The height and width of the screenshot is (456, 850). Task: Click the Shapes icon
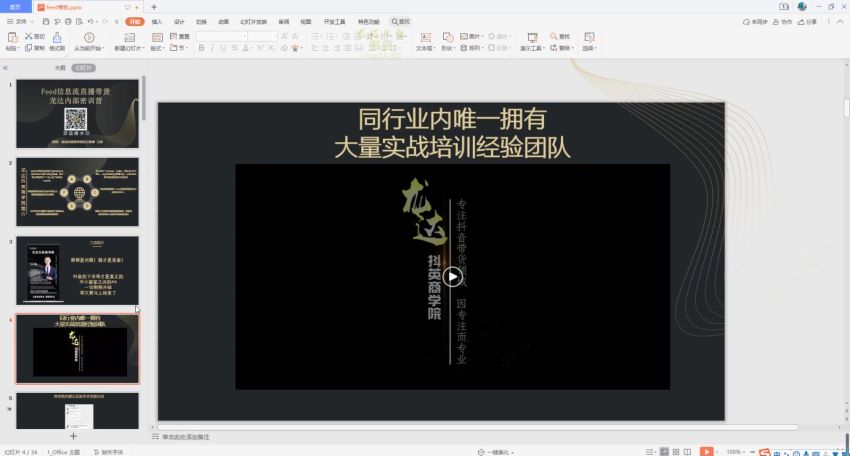pos(448,37)
